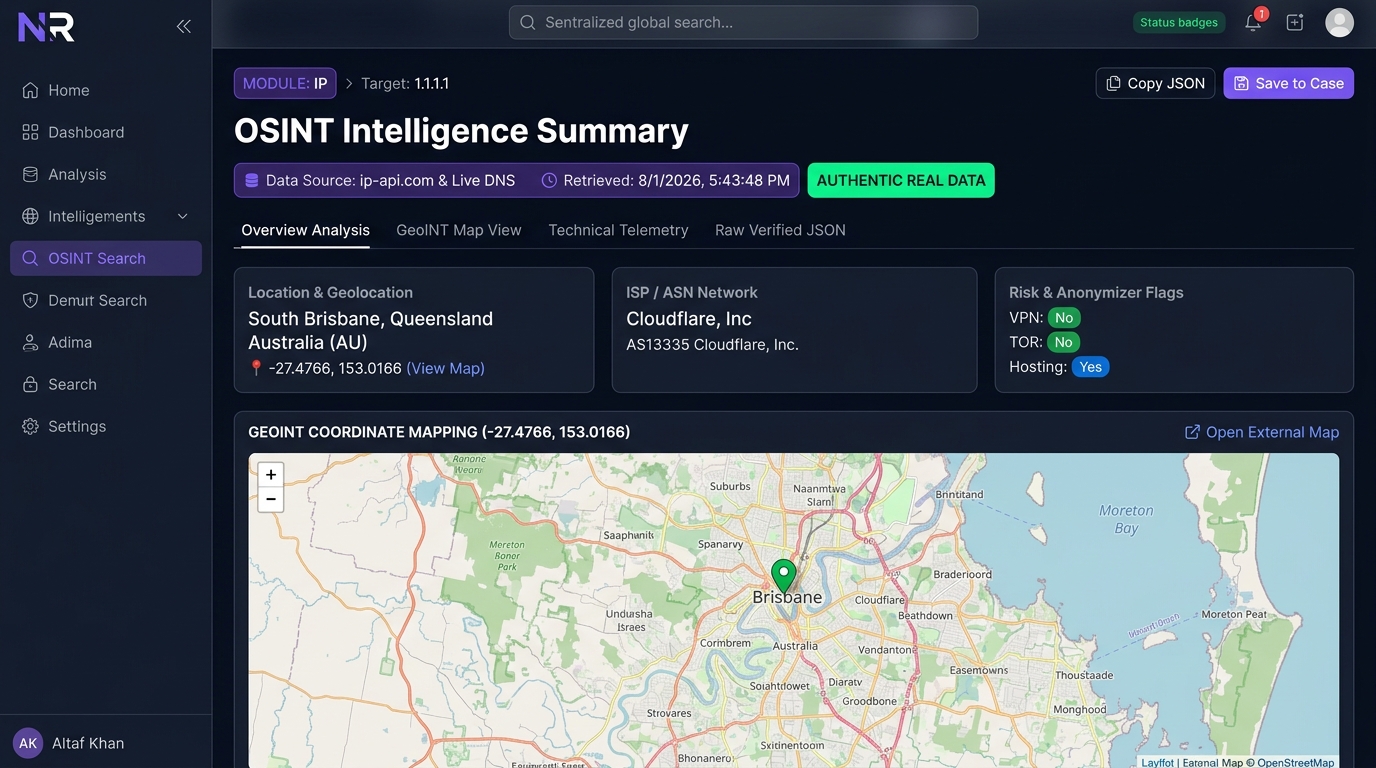The height and width of the screenshot is (768, 1376).
Task: Click AS13335 Cloudflare, Inc. text
Action: click(x=712, y=345)
